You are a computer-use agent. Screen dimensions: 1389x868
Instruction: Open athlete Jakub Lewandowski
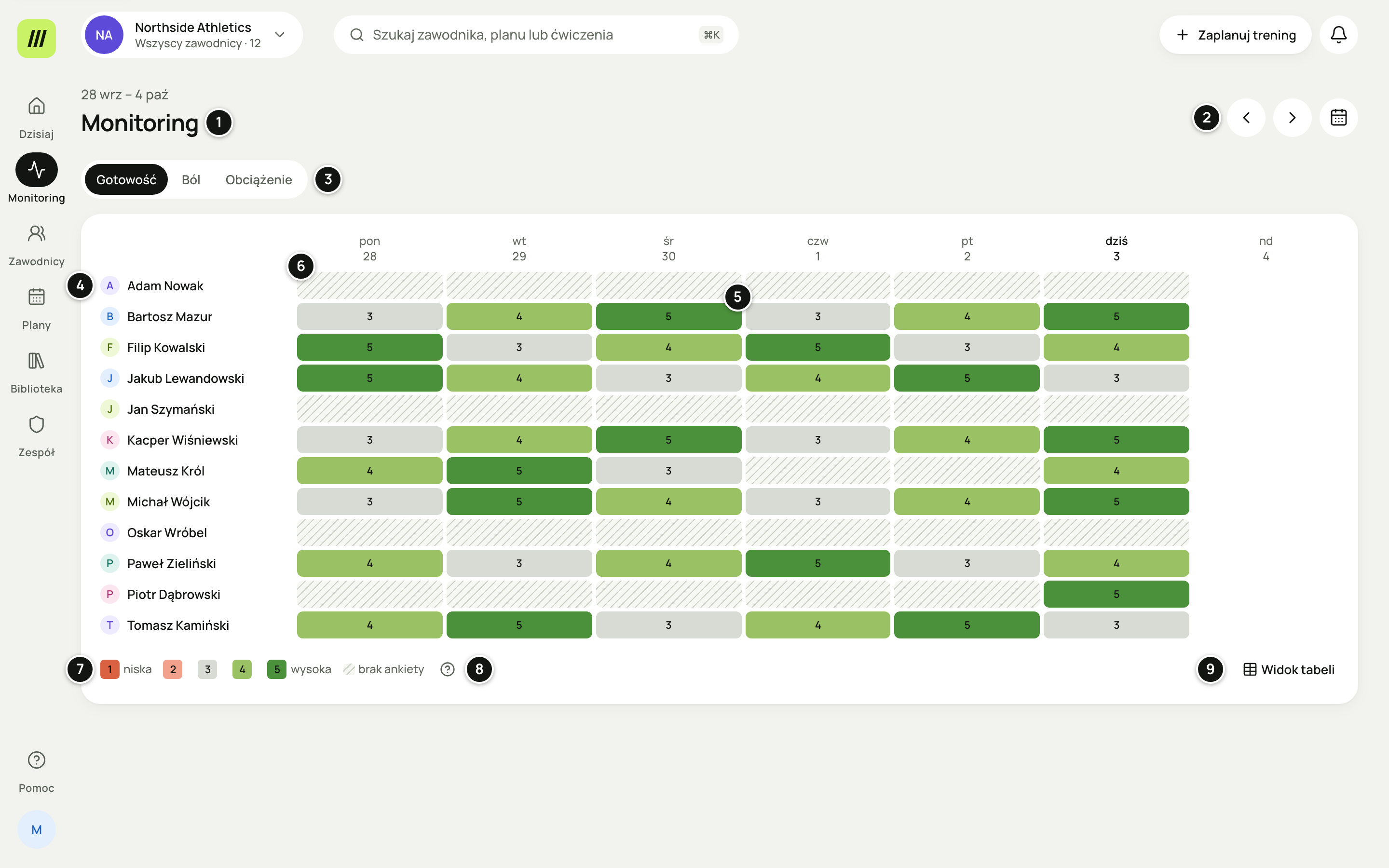(x=185, y=379)
